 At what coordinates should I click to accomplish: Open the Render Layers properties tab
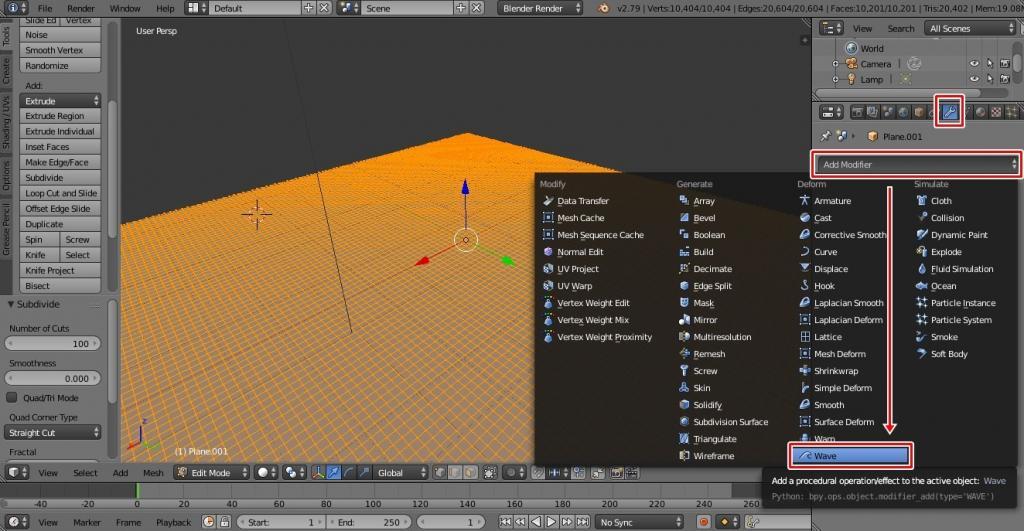coord(872,112)
